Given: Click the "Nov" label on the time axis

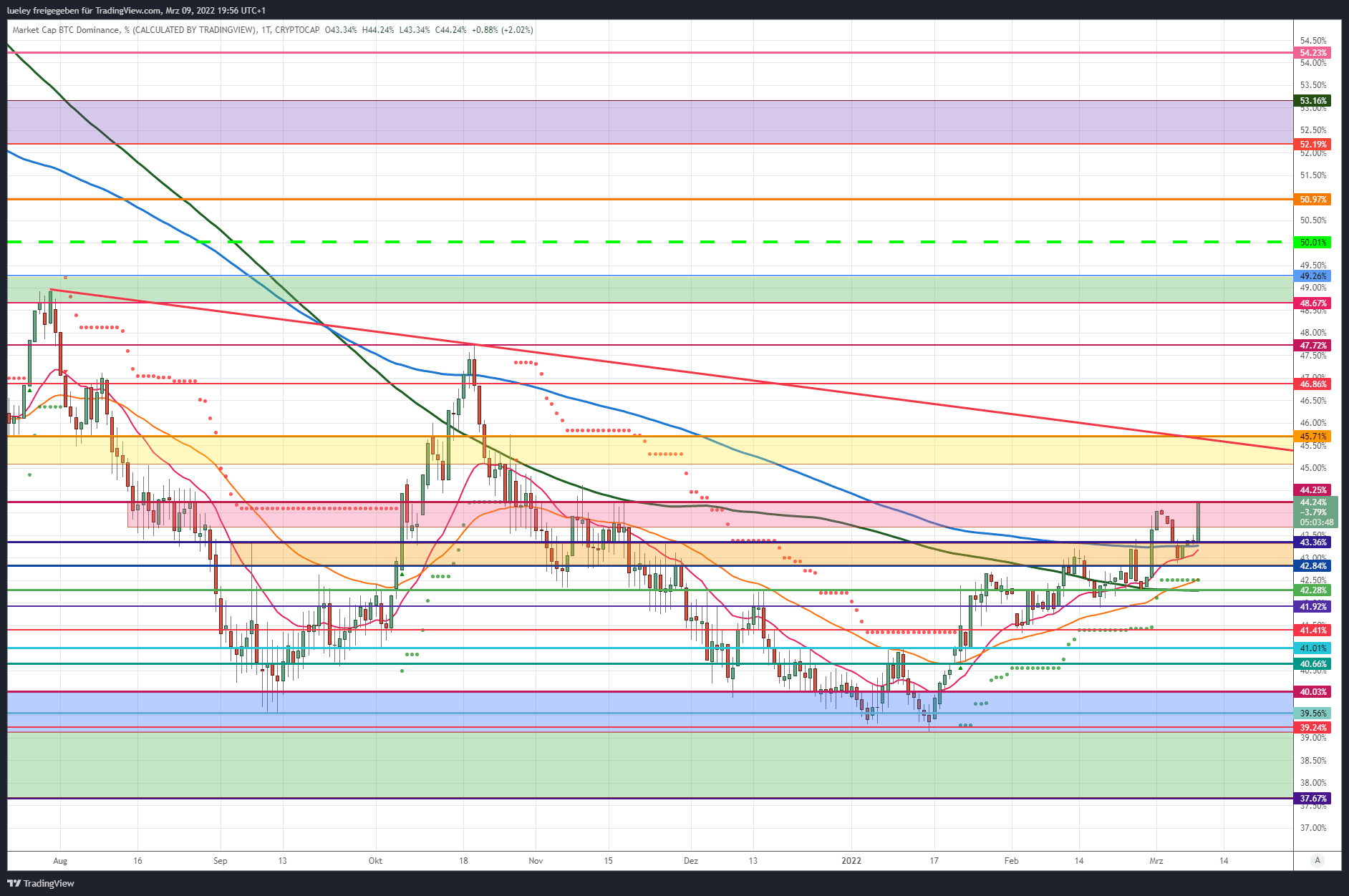Looking at the screenshot, I should (536, 861).
